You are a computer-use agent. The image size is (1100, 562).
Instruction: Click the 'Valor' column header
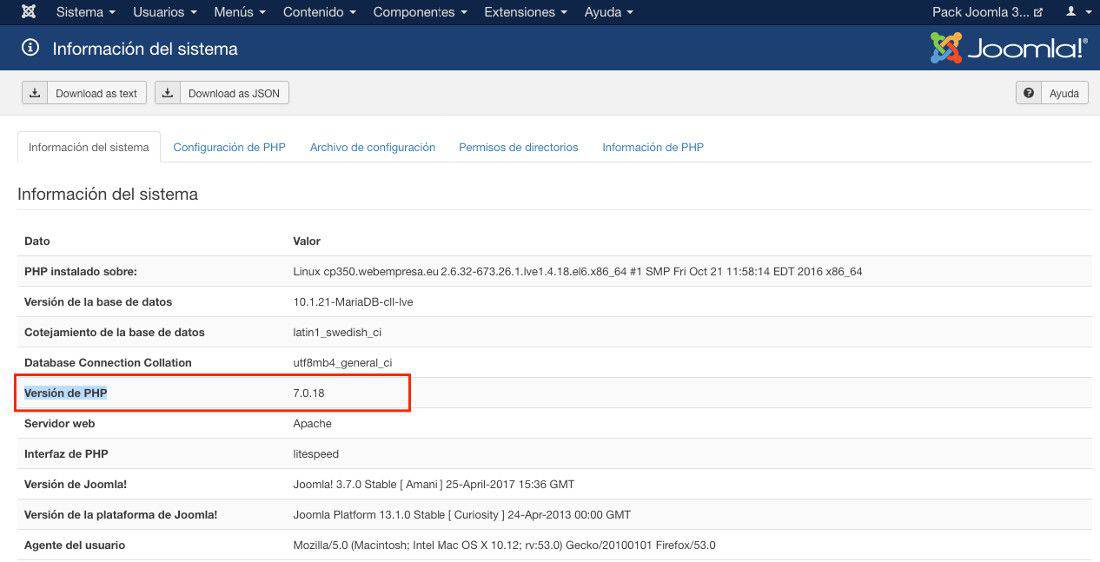tap(307, 241)
